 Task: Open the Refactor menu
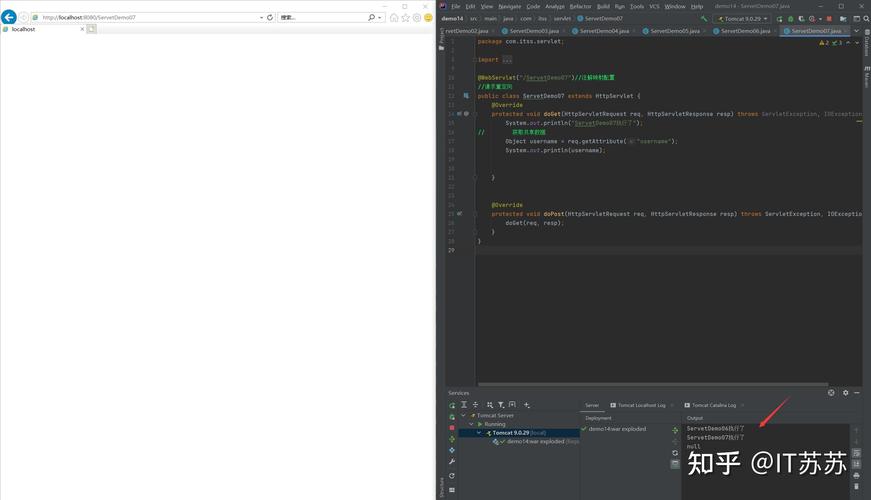coord(580,6)
